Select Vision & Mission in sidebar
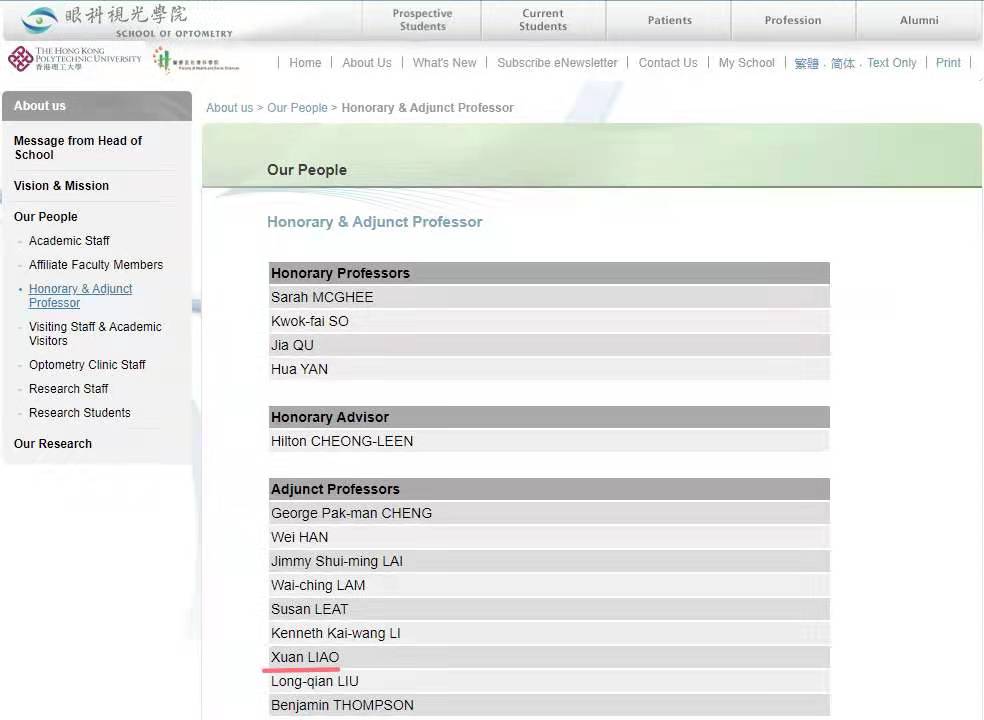Image resolution: width=984 pixels, height=720 pixels. point(61,186)
